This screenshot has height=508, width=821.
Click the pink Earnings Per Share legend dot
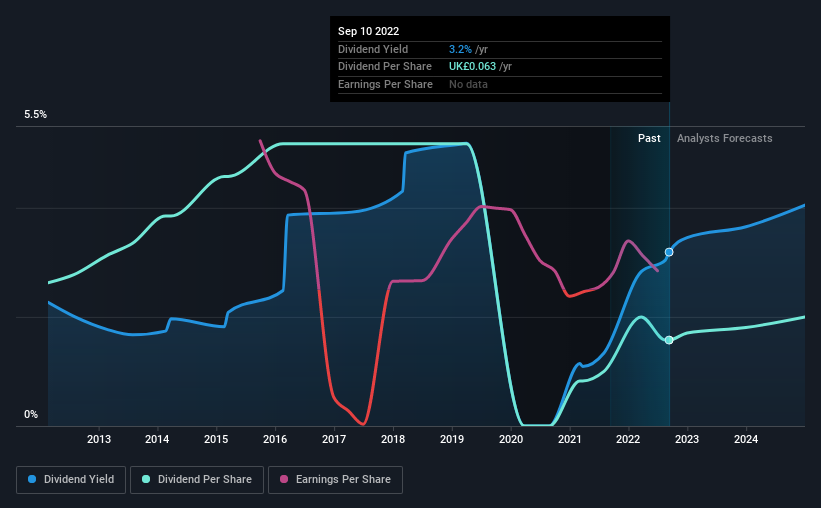(x=284, y=479)
